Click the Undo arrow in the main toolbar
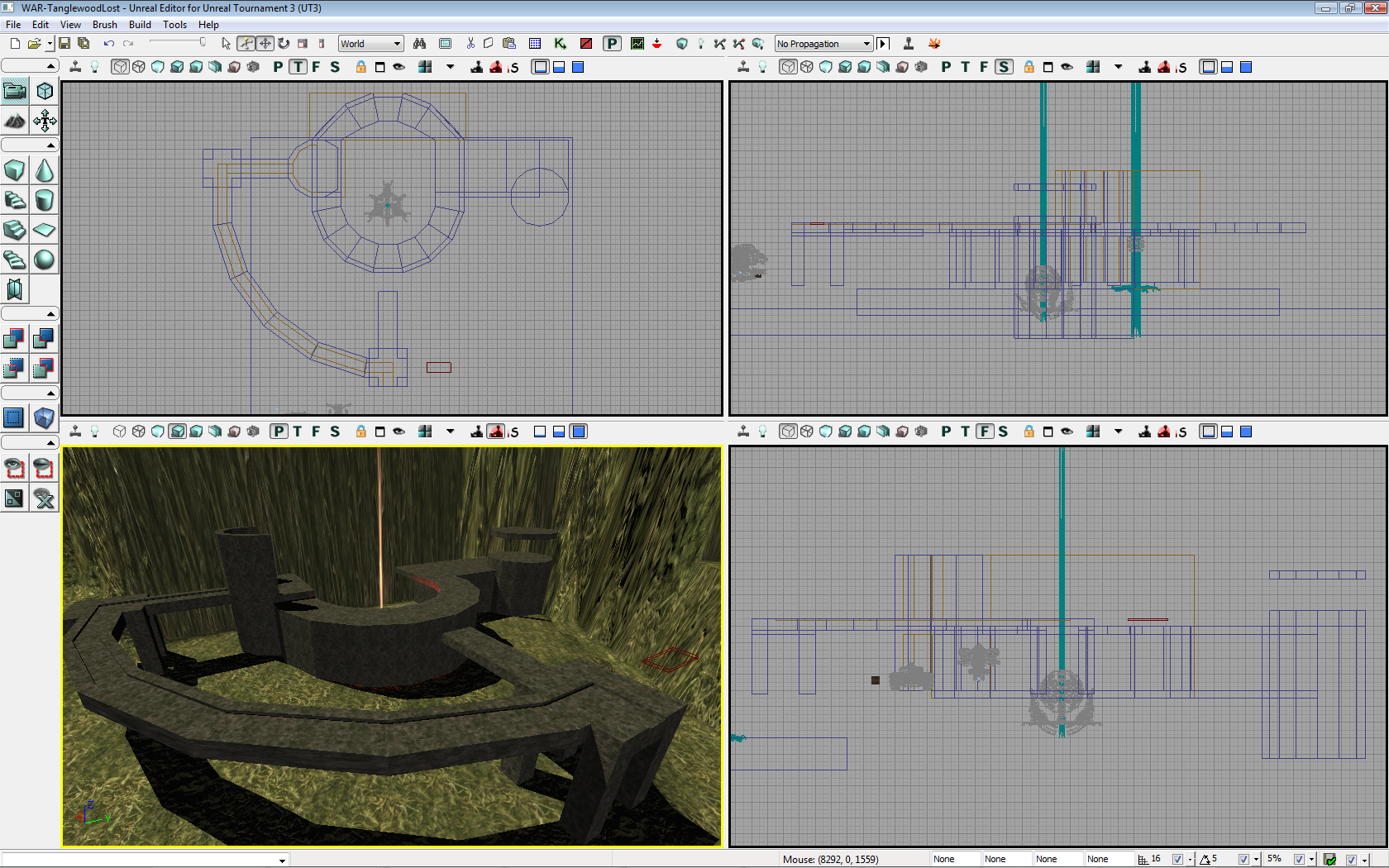The image size is (1389, 868). click(109, 44)
